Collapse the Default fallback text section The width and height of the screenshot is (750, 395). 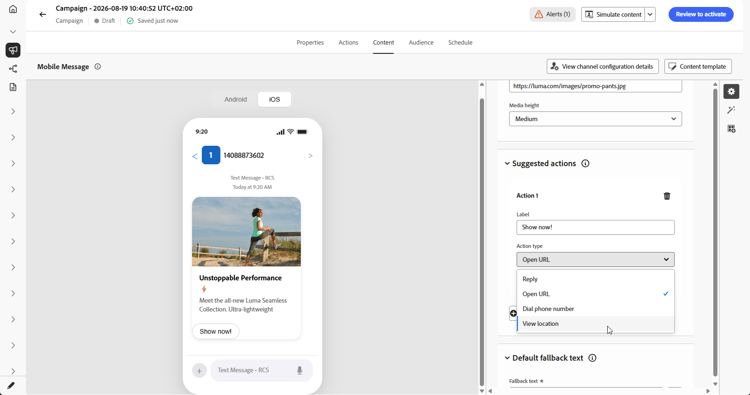[x=507, y=358]
